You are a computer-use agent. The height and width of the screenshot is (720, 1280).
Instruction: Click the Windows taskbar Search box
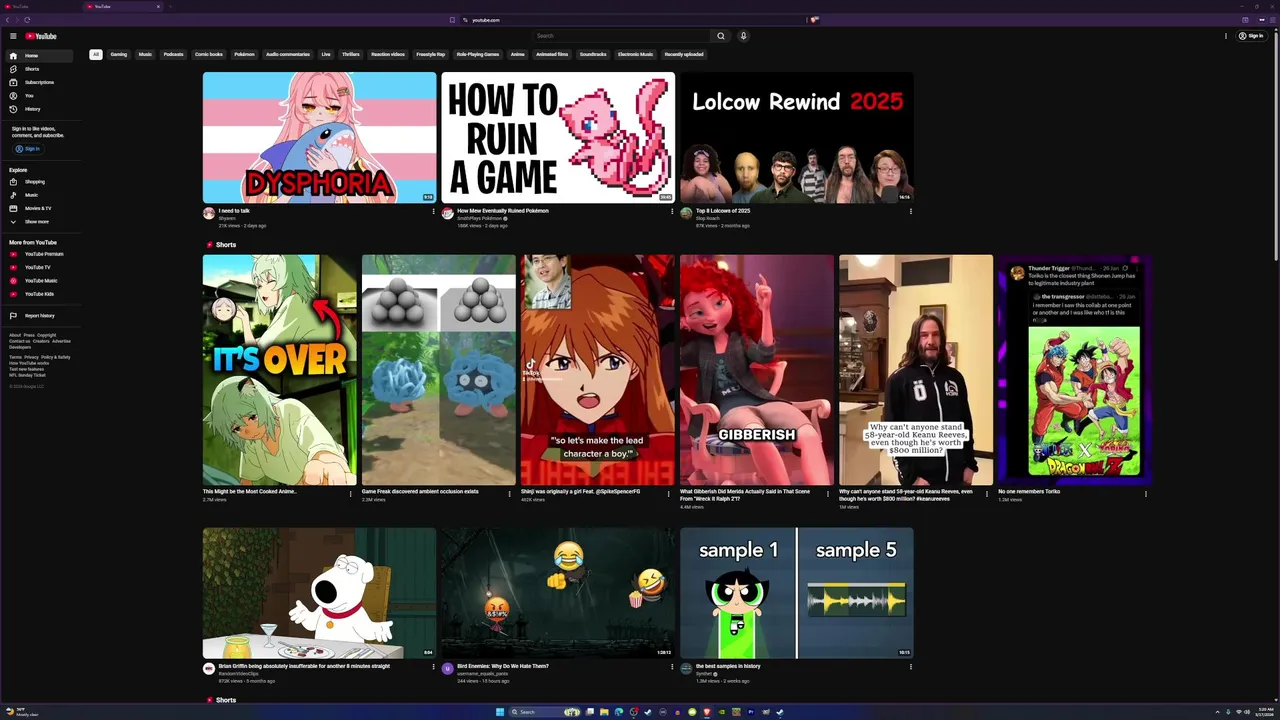pos(545,712)
